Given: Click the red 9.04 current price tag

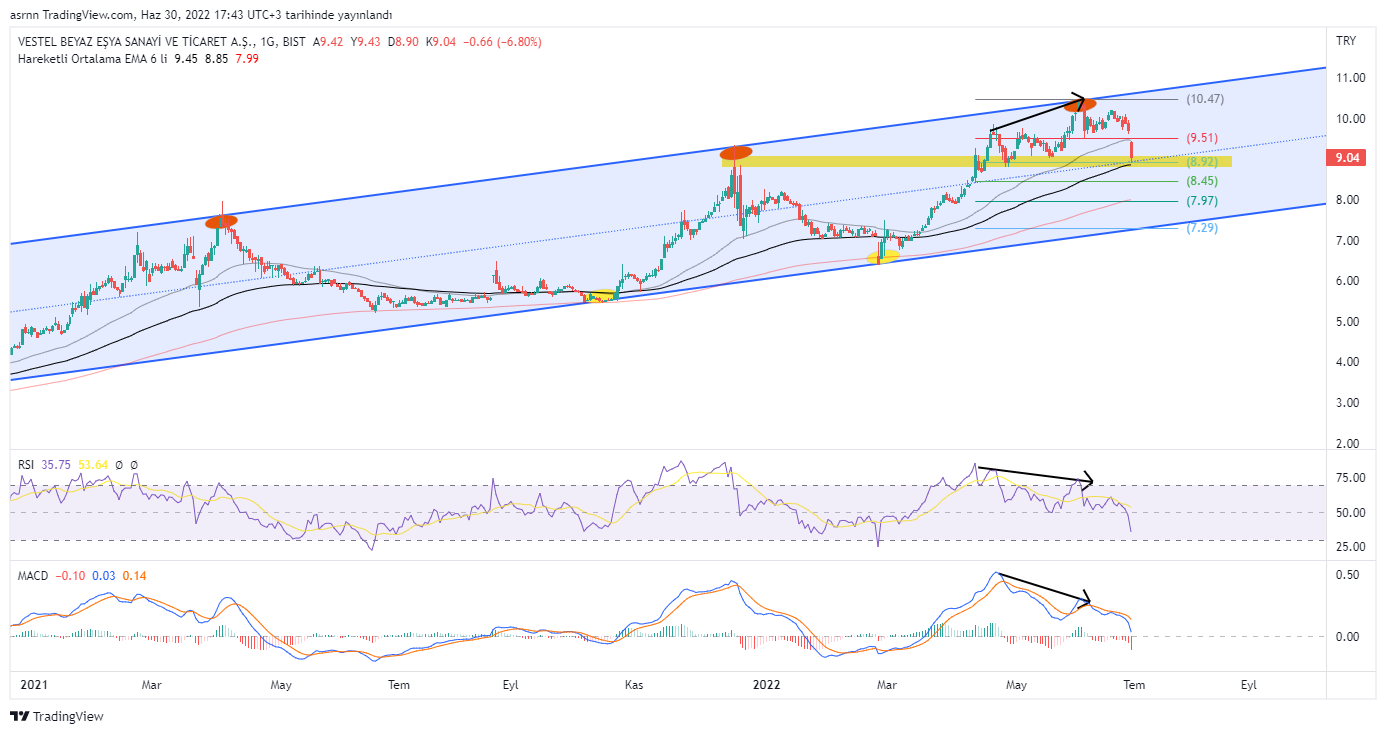Looking at the screenshot, I should pos(1345,157).
